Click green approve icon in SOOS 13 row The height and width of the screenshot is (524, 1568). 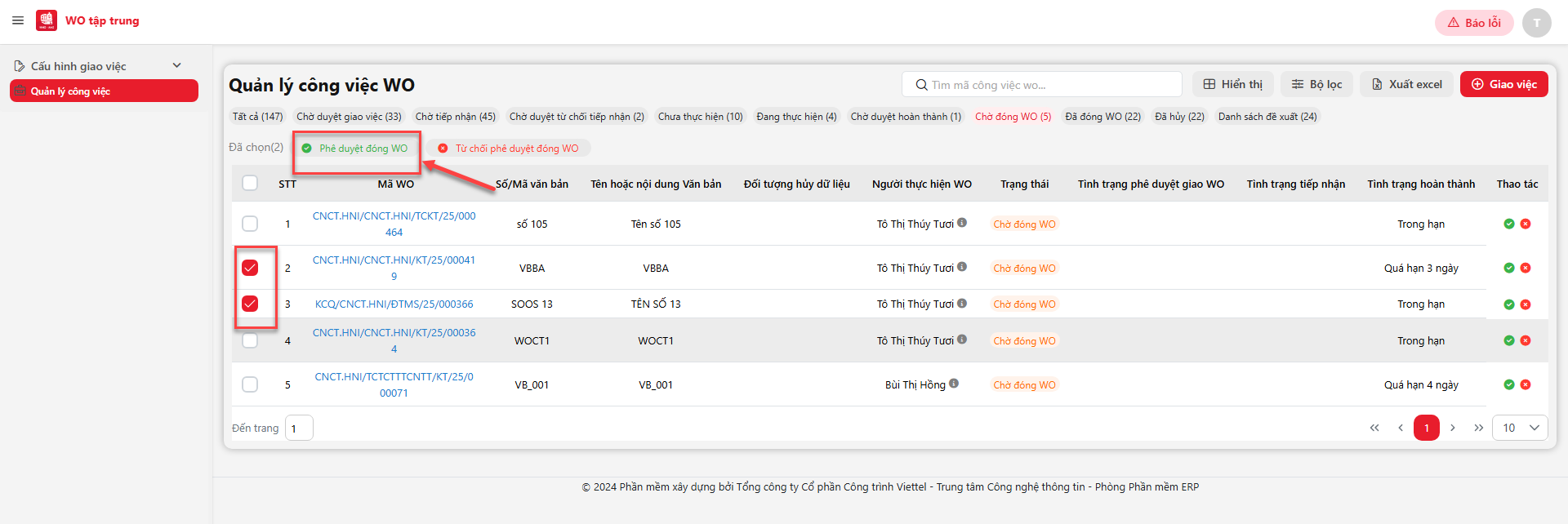pyautogui.click(x=1509, y=304)
